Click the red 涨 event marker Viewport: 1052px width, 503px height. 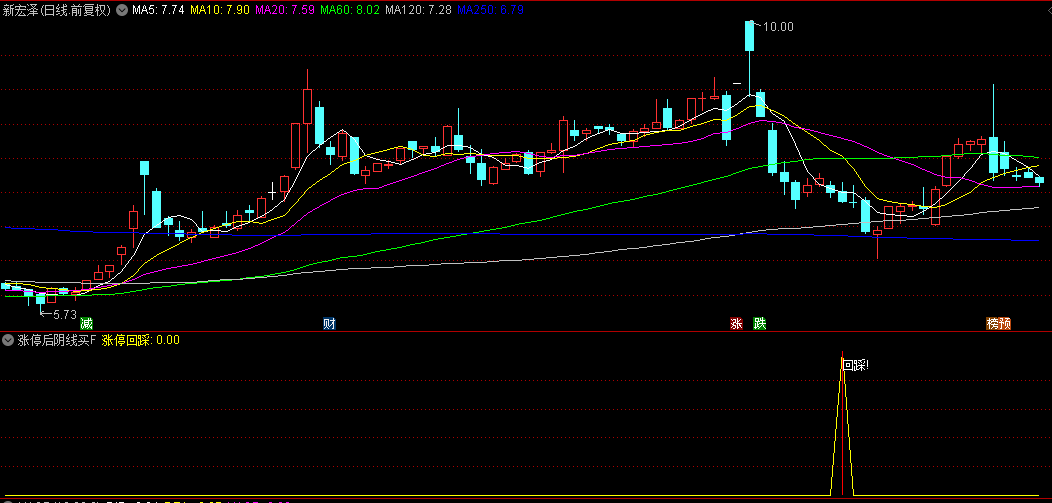pos(736,324)
